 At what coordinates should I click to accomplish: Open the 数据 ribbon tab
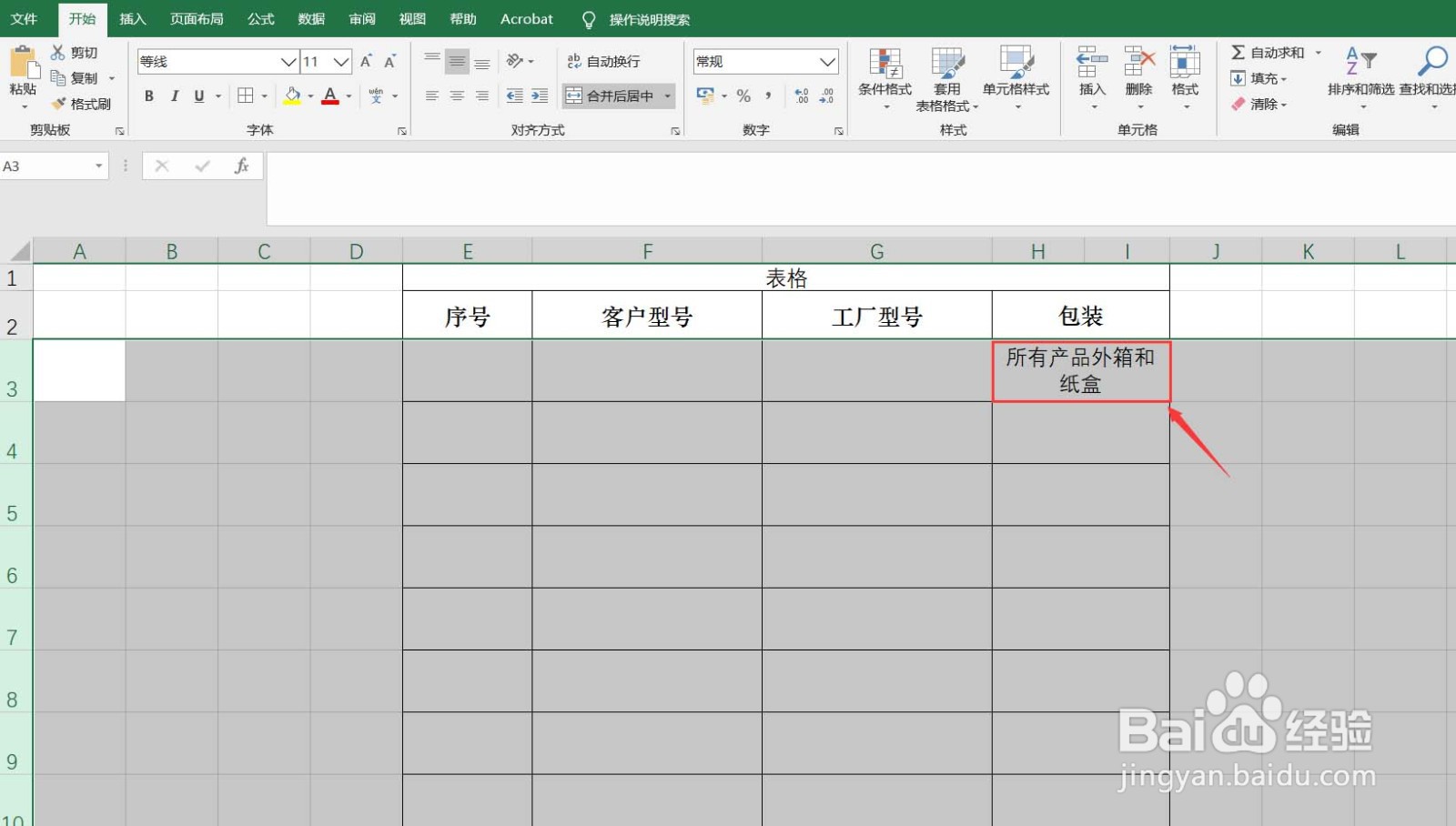(310, 18)
